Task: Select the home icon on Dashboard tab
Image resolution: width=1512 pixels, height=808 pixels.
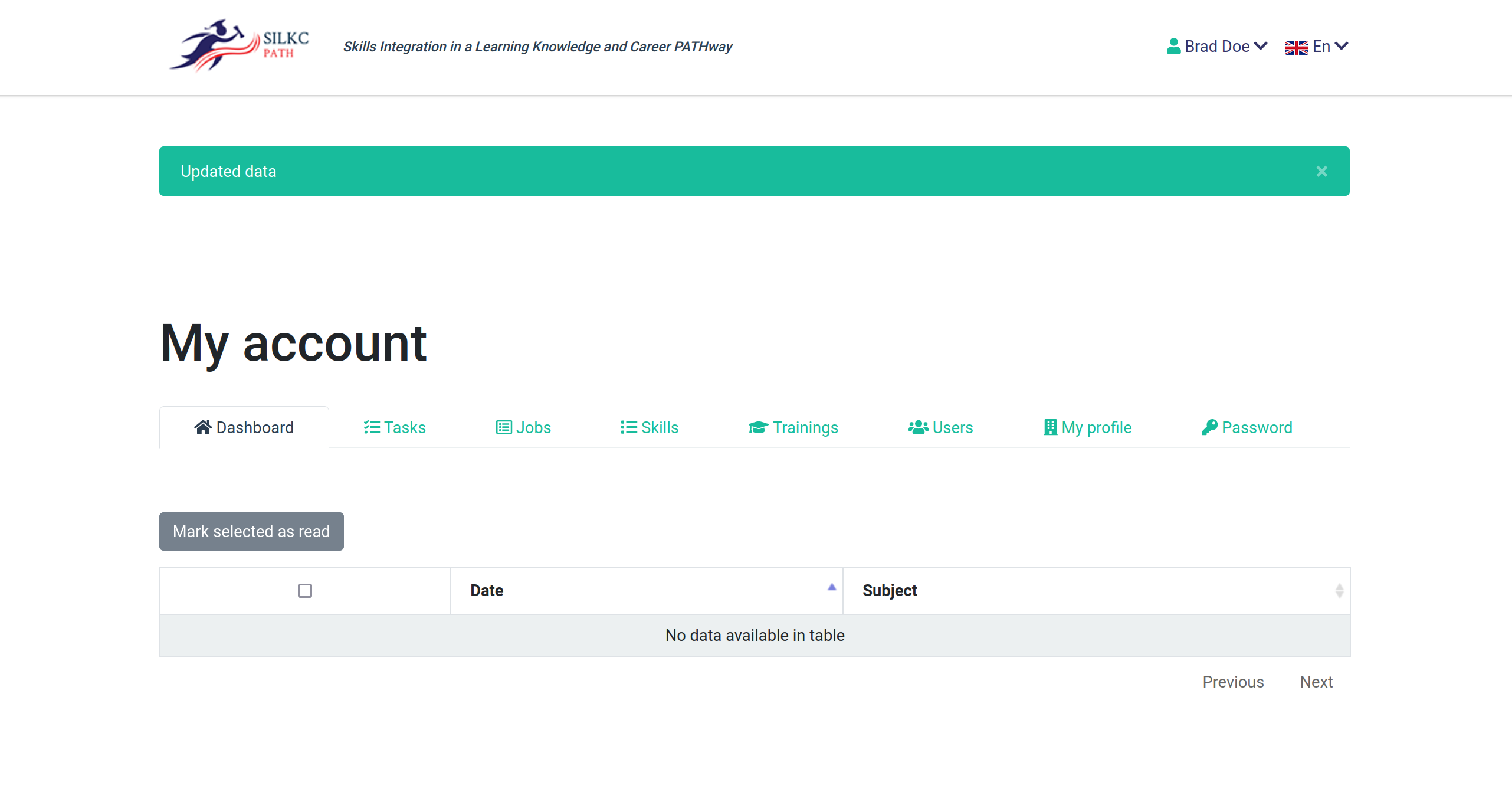Action: (x=203, y=427)
